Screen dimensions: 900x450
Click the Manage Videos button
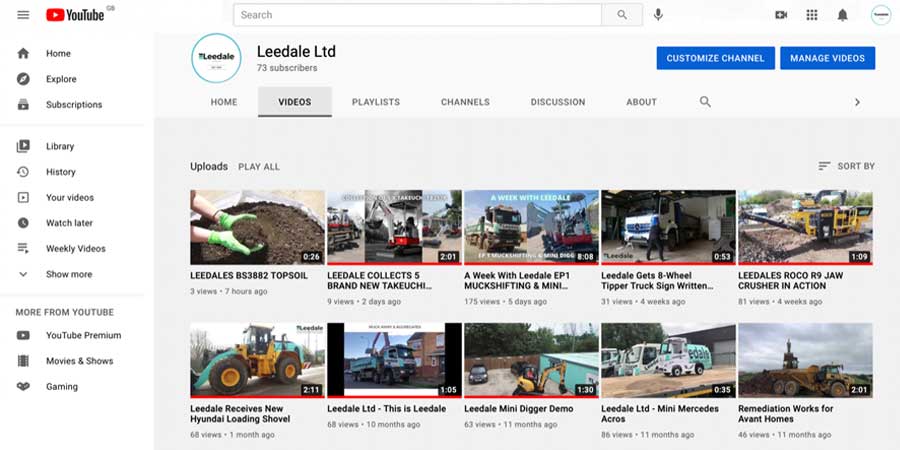(827, 58)
